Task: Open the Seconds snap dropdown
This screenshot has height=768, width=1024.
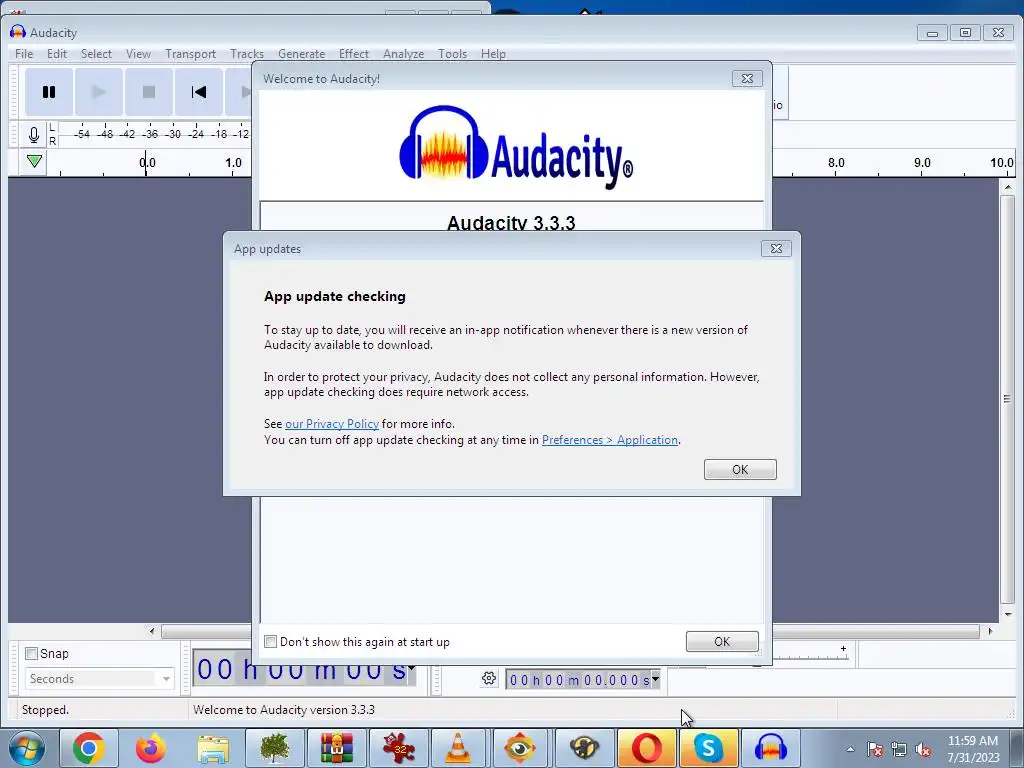Action: click(x=100, y=679)
